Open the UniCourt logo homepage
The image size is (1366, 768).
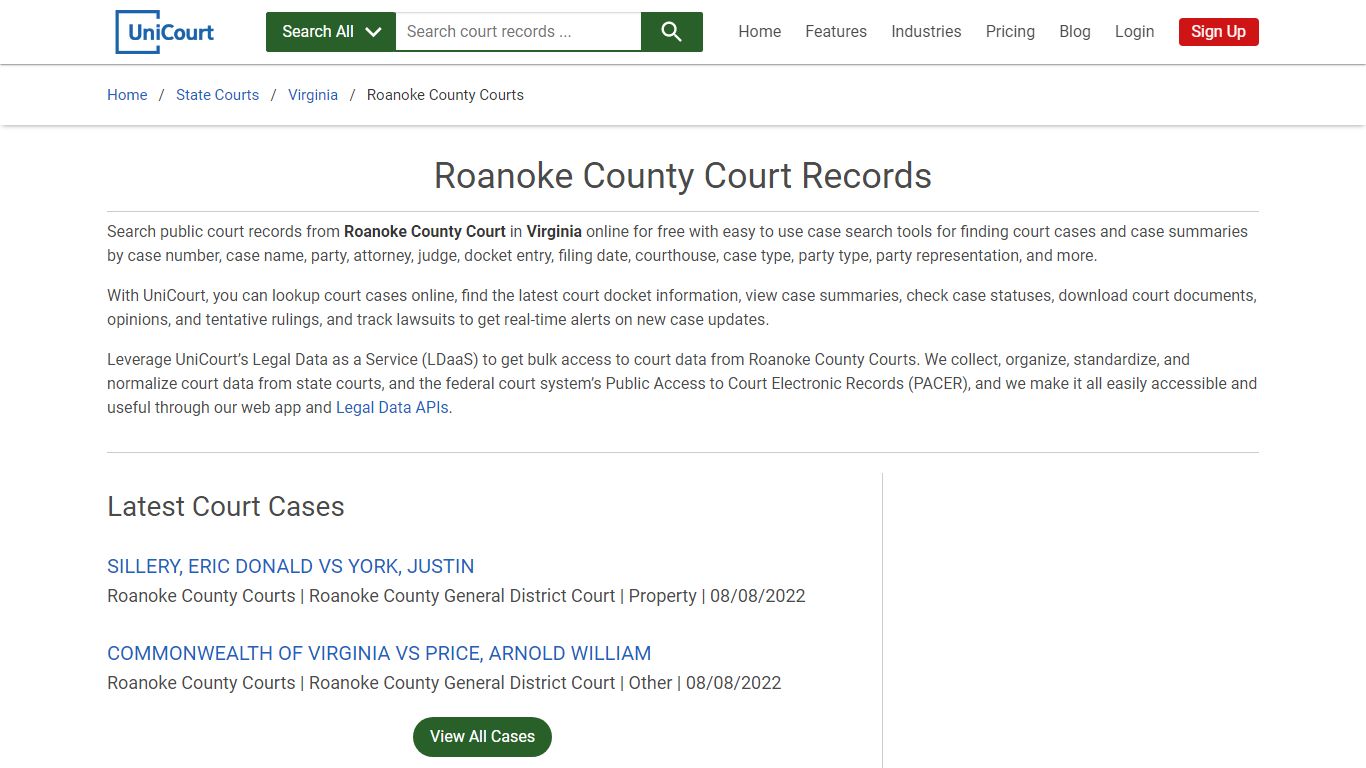pos(165,32)
